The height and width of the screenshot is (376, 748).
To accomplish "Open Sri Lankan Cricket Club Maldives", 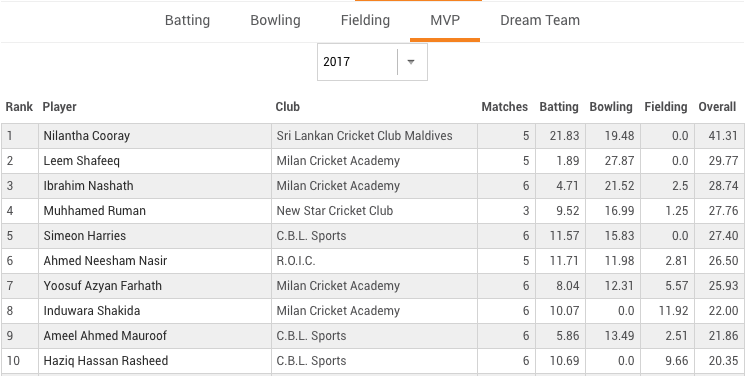I will click(364, 136).
